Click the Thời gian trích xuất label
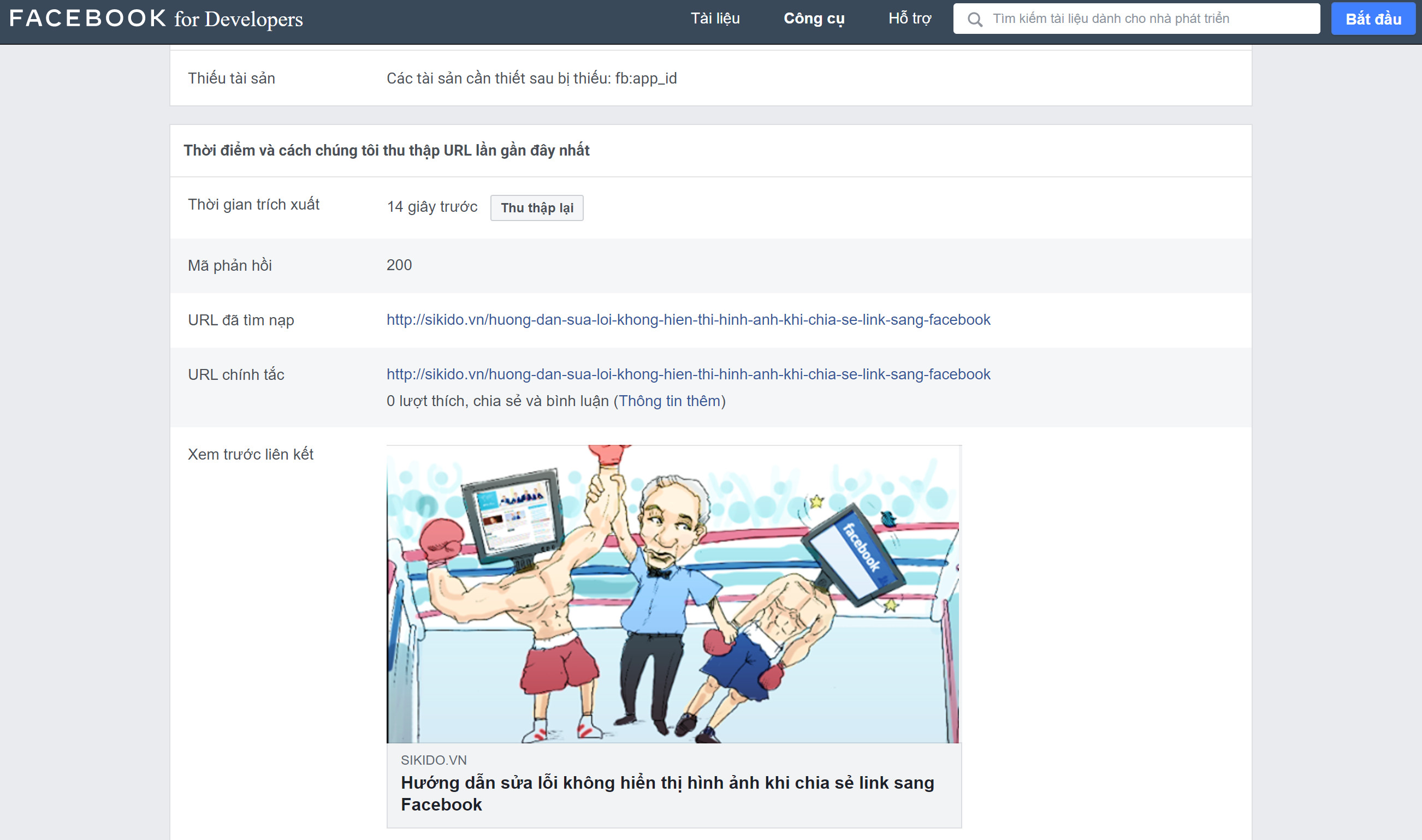Viewport: 1422px width, 840px height. [x=254, y=204]
